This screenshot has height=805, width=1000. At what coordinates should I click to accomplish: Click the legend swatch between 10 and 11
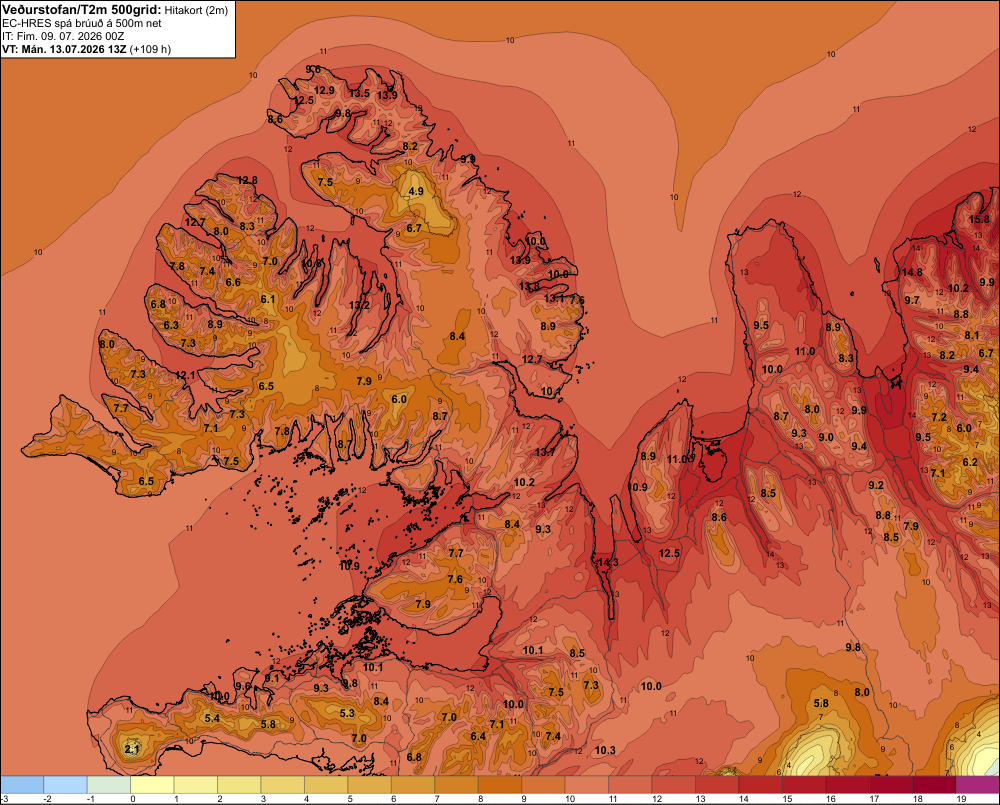pos(587,784)
